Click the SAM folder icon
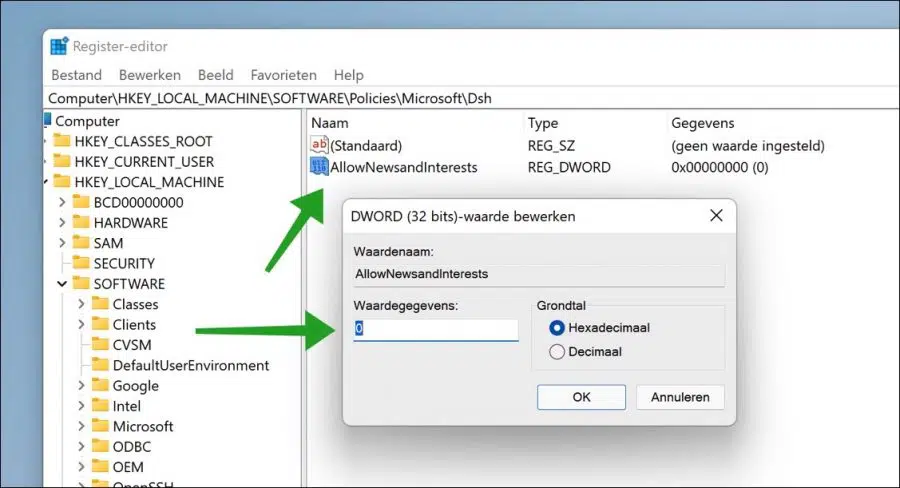Screen dimensions: 900x488 [x=81, y=243]
